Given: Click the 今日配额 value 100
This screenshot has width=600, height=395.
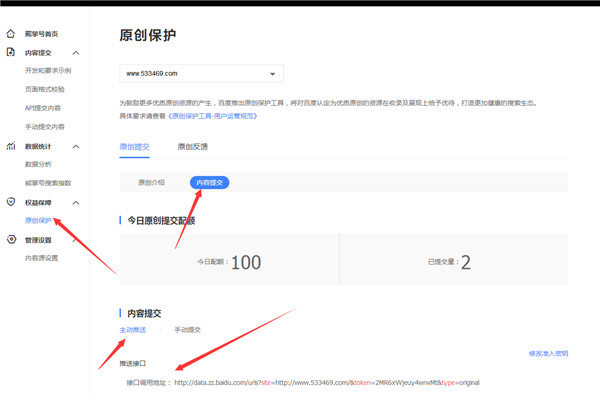Looking at the screenshot, I should click(x=246, y=263).
